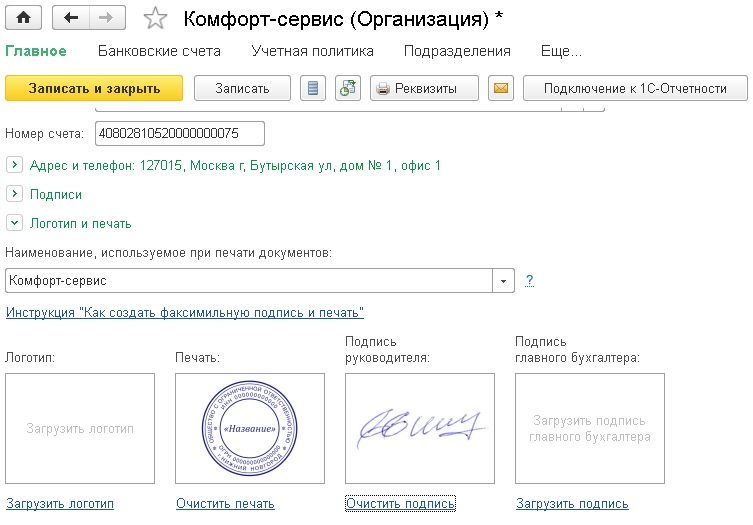Expand the Адрес и телефон section

point(14,165)
